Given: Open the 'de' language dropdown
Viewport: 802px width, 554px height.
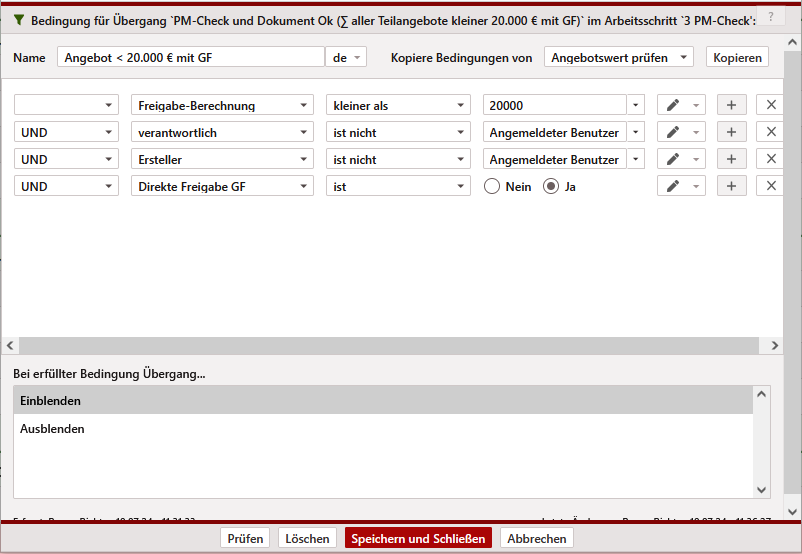Looking at the screenshot, I should (x=346, y=57).
